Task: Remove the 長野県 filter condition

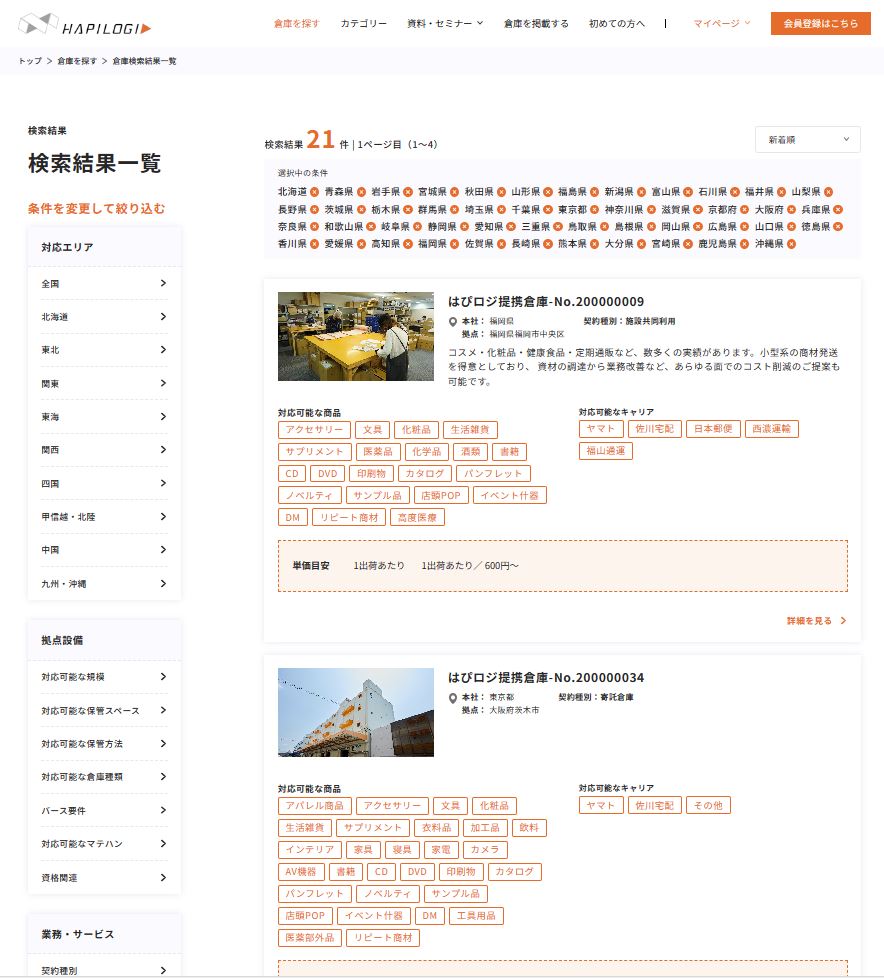Action: click(314, 210)
